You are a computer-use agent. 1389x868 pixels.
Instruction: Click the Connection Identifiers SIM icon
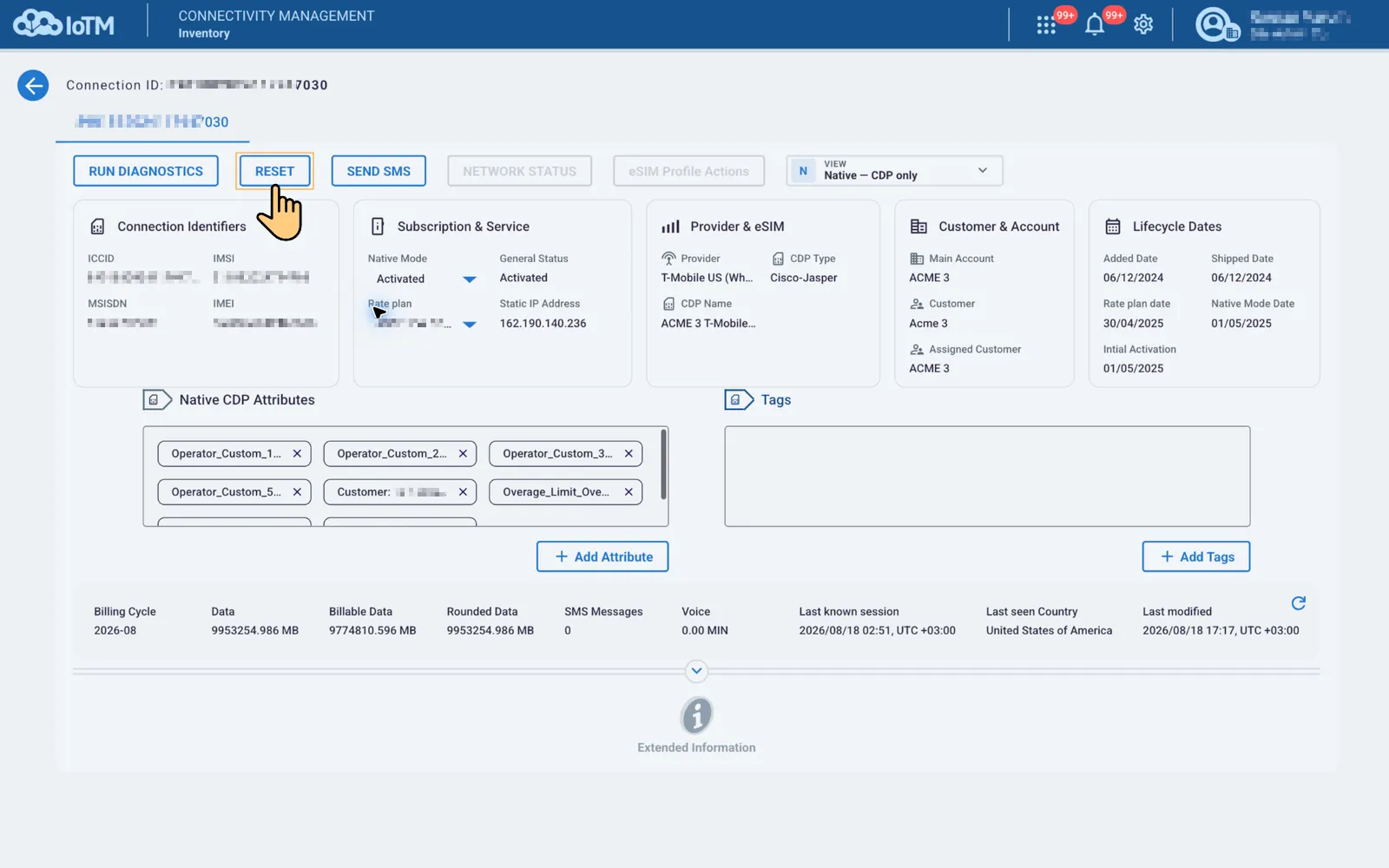pyautogui.click(x=98, y=227)
